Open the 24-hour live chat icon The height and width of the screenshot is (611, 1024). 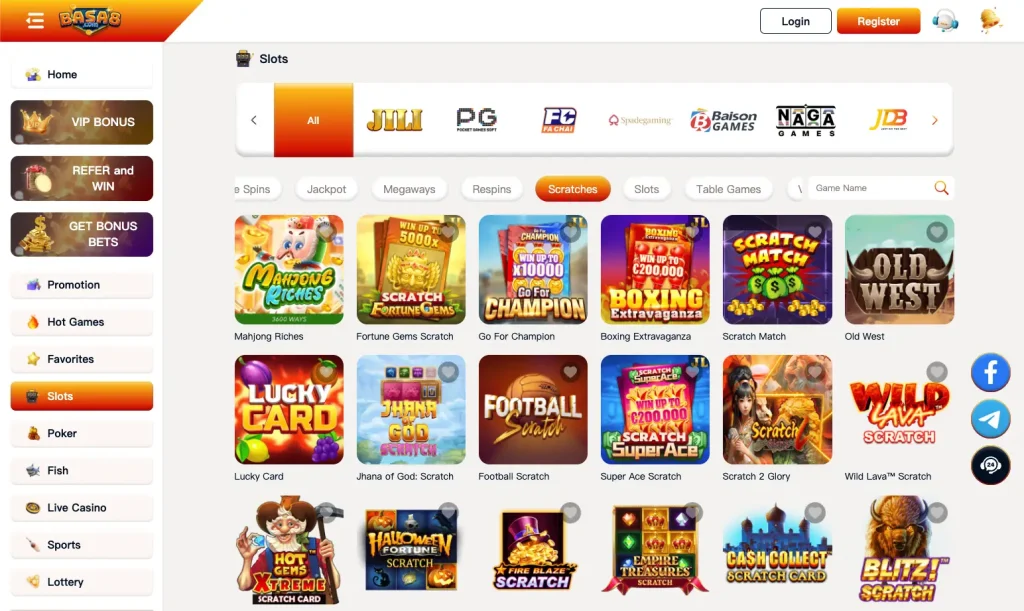pos(990,465)
